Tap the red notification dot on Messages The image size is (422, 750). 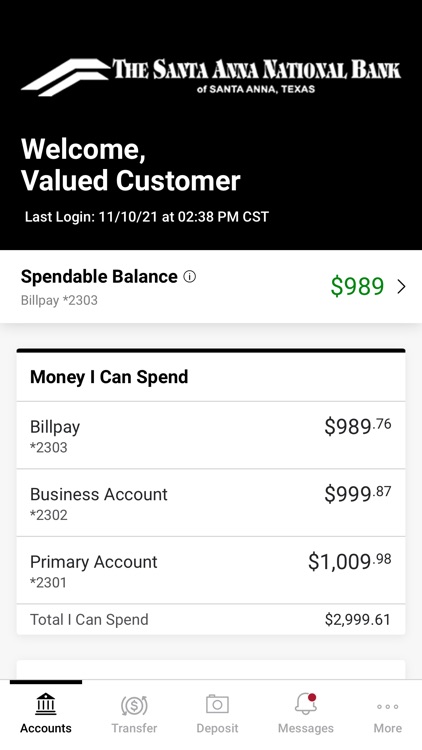click(312, 697)
